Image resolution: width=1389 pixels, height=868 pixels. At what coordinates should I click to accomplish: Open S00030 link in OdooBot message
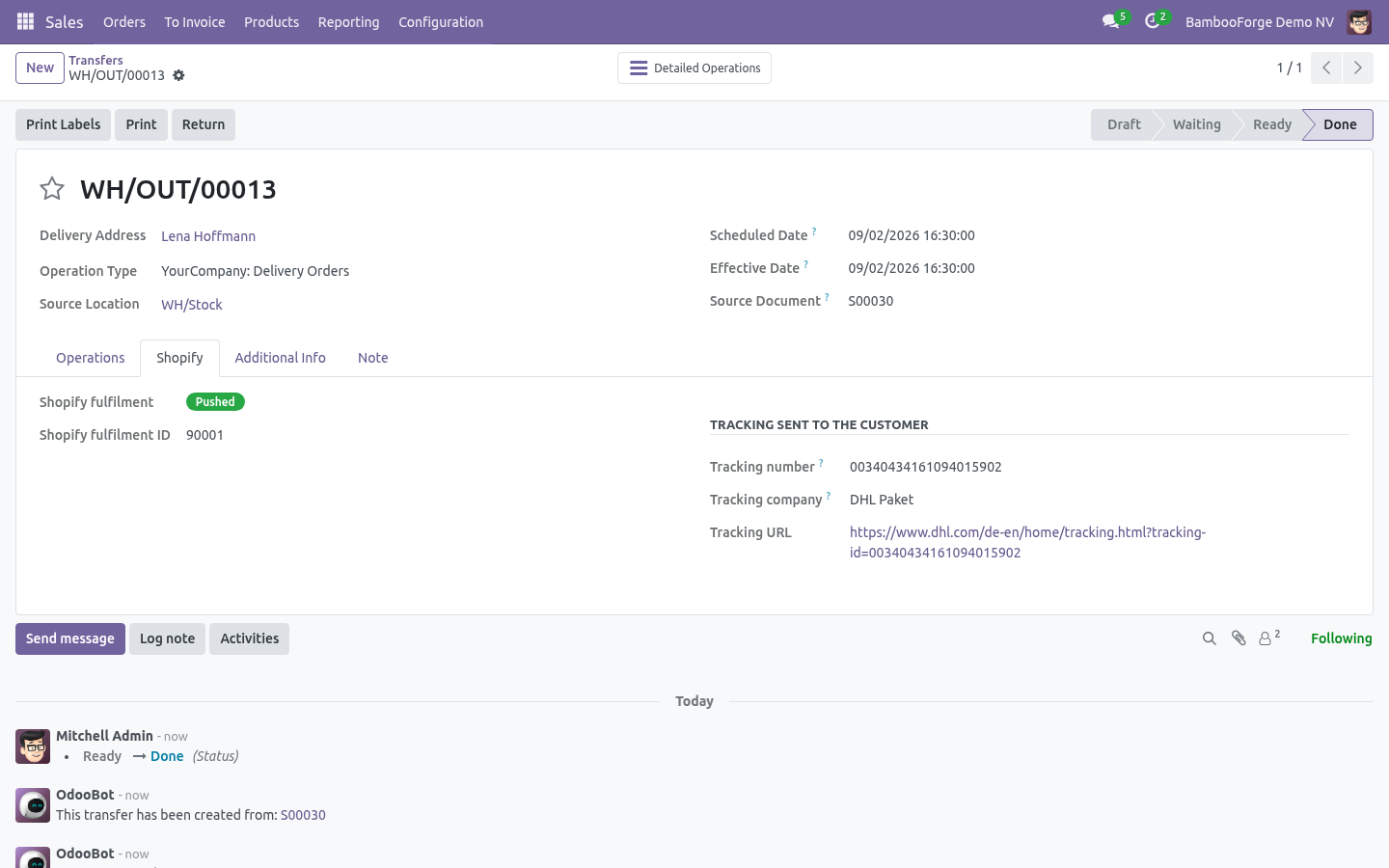[303, 815]
